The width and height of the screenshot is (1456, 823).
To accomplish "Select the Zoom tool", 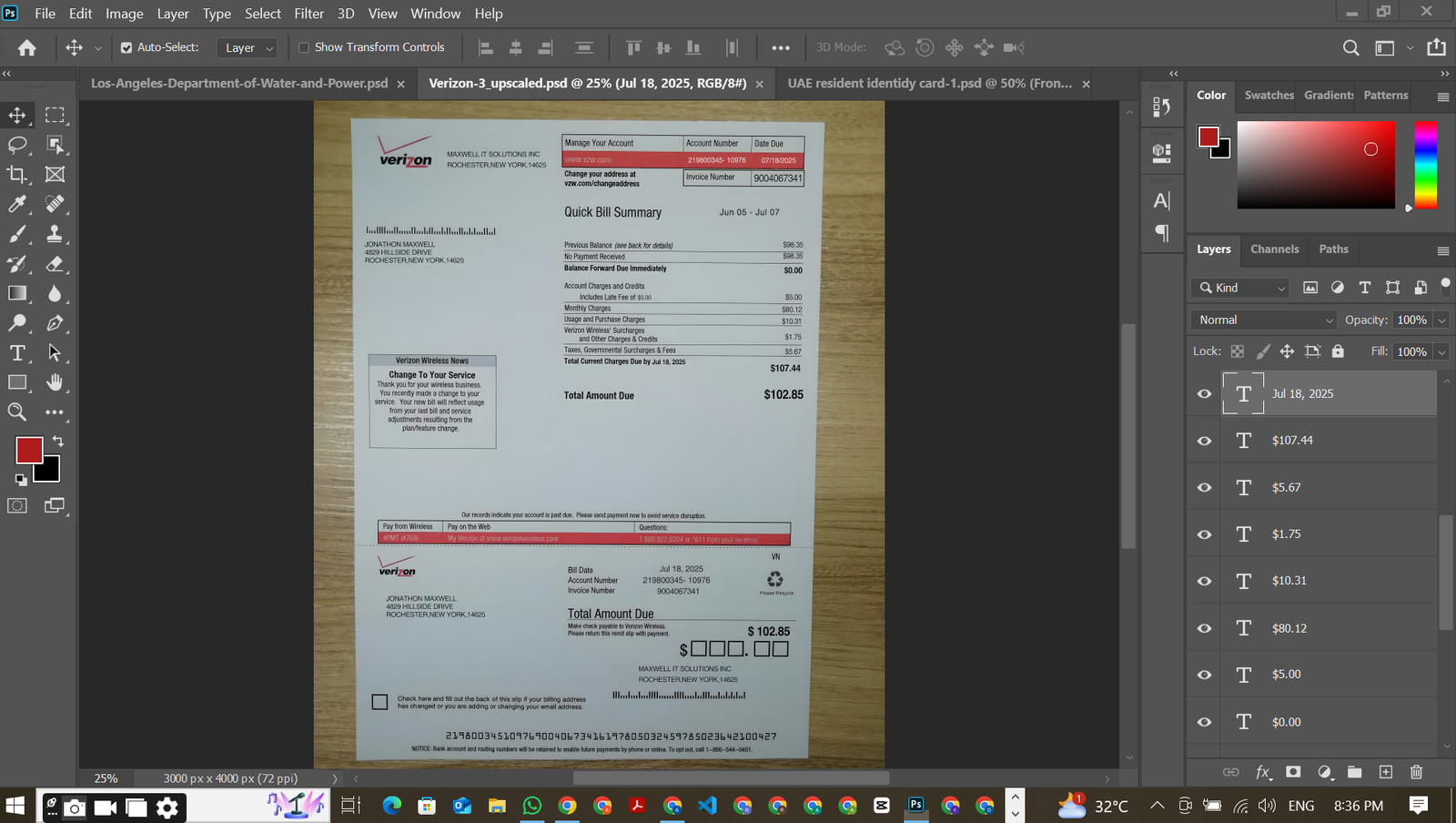I will [17, 411].
